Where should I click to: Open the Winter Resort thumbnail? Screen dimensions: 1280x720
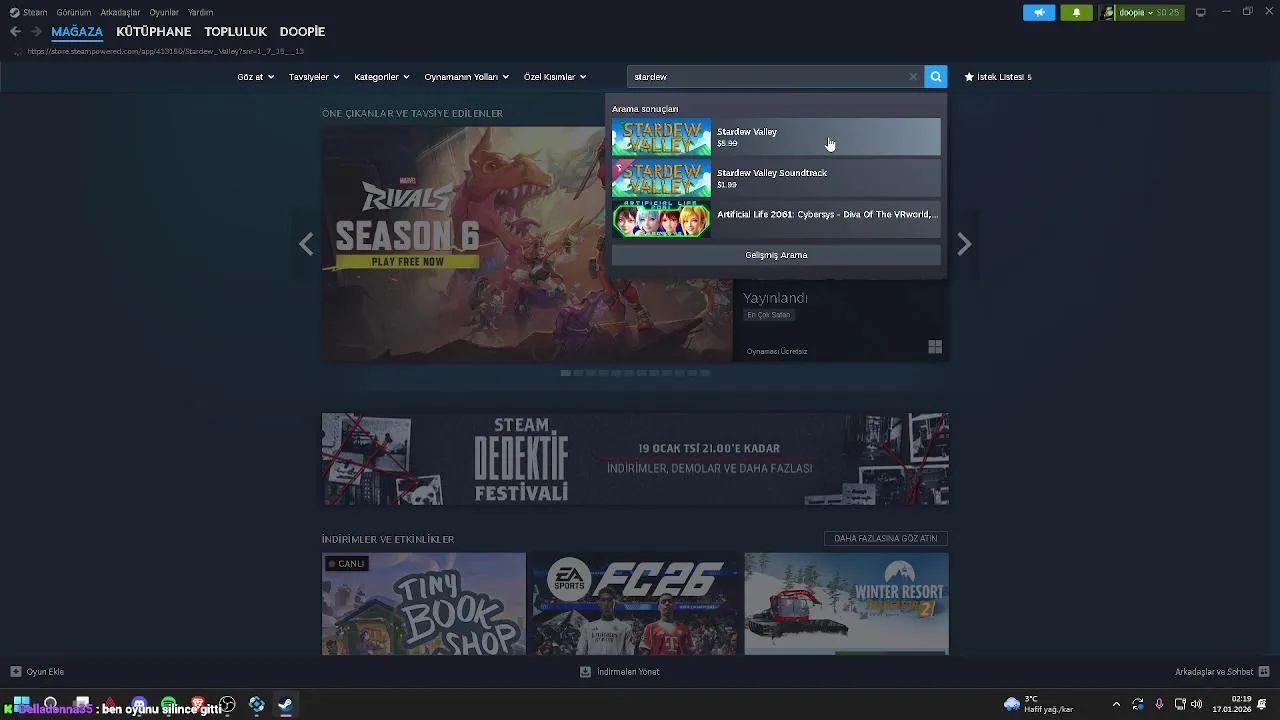tap(846, 604)
